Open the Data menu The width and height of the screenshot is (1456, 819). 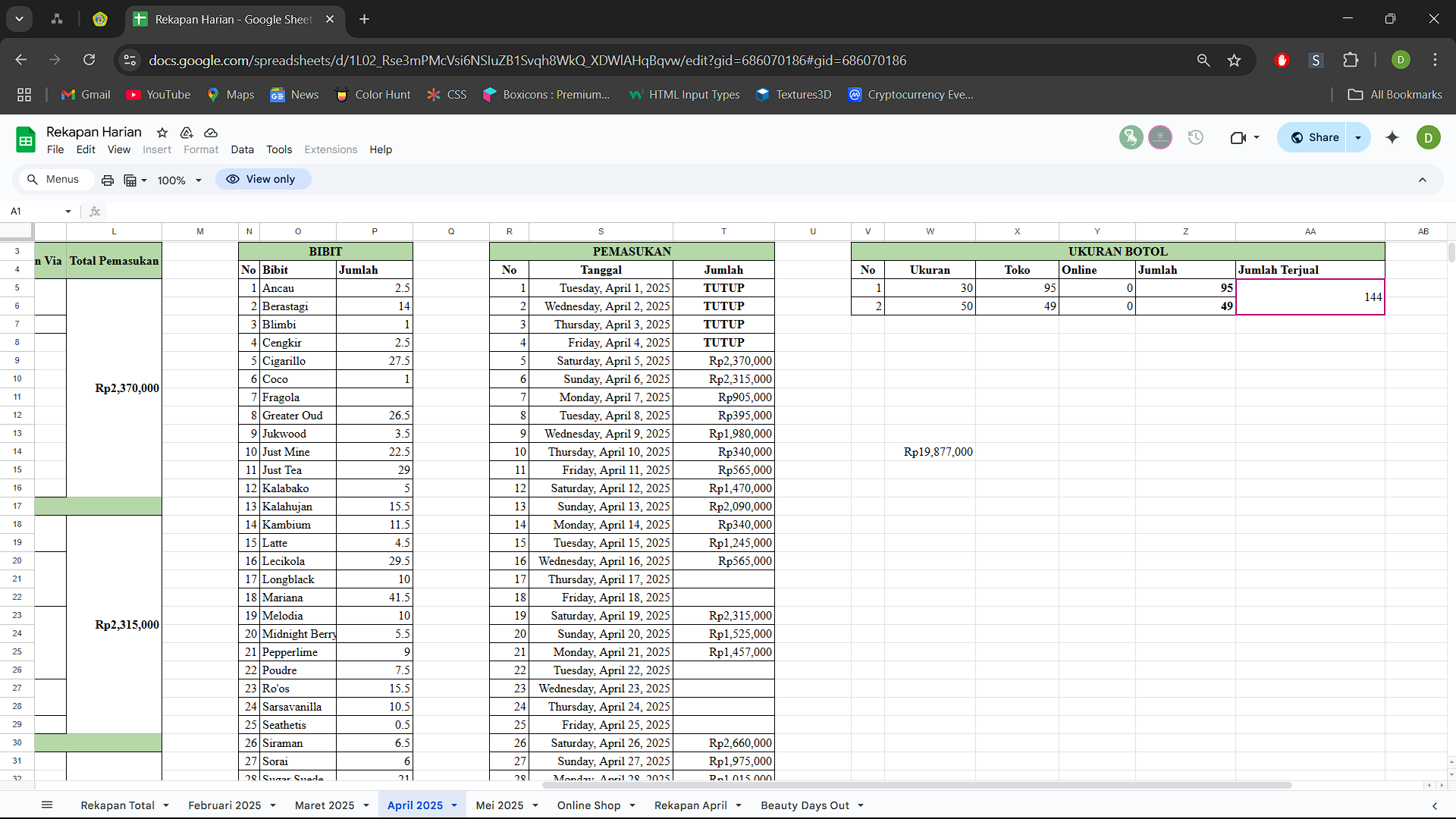tap(242, 149)
